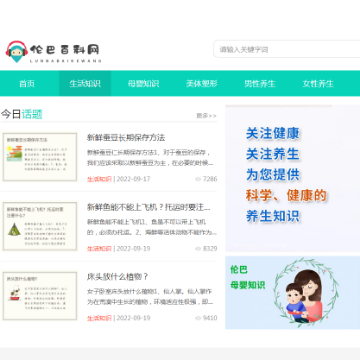360x360 pixels.
Task: Open thumbnail of 床头放什么植物 article
Action: pos(40,296)
